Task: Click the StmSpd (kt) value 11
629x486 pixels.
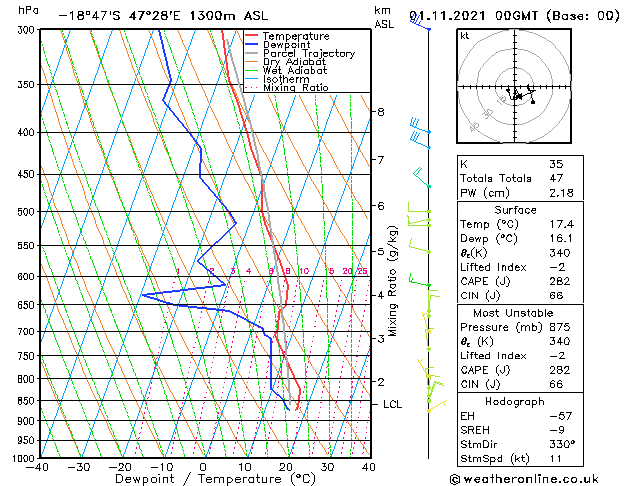Action: (556, 458)
